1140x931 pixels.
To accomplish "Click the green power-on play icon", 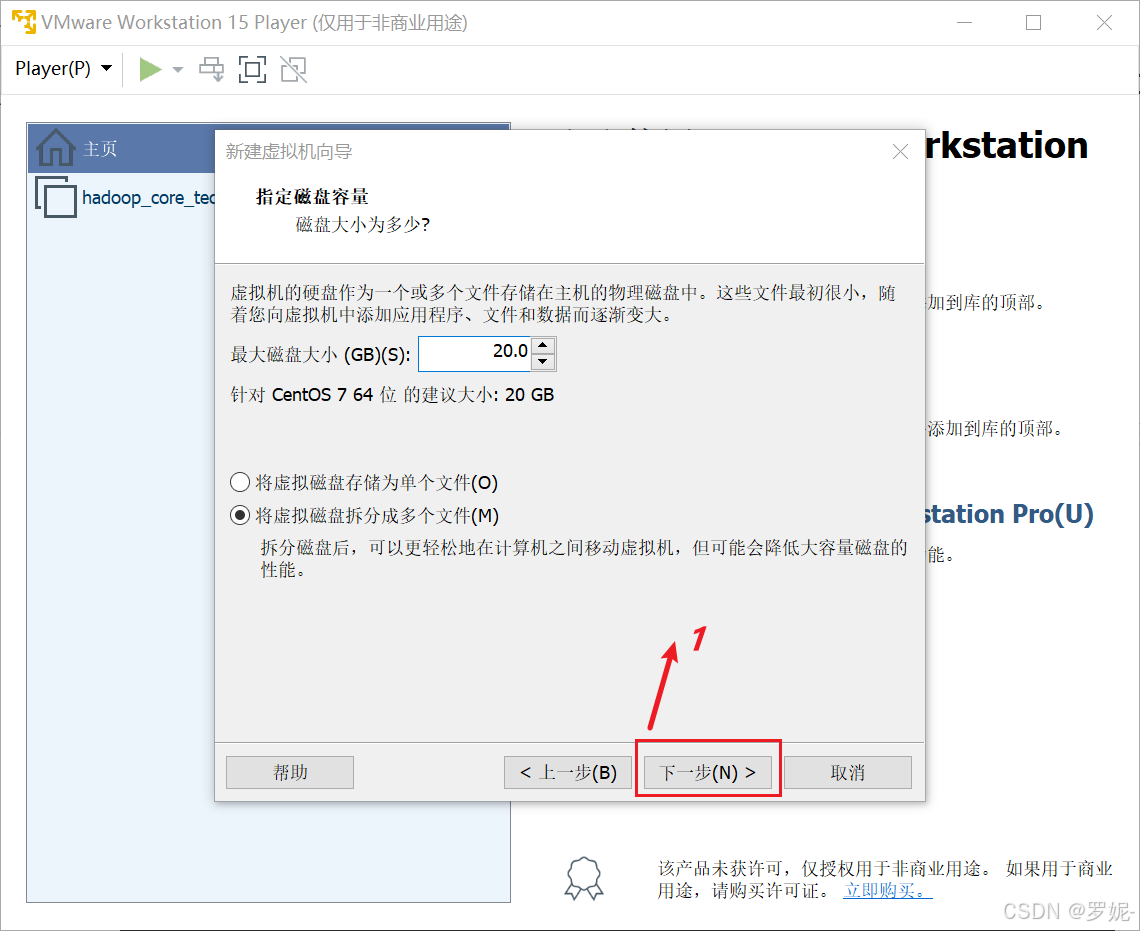I will [150, 70].
